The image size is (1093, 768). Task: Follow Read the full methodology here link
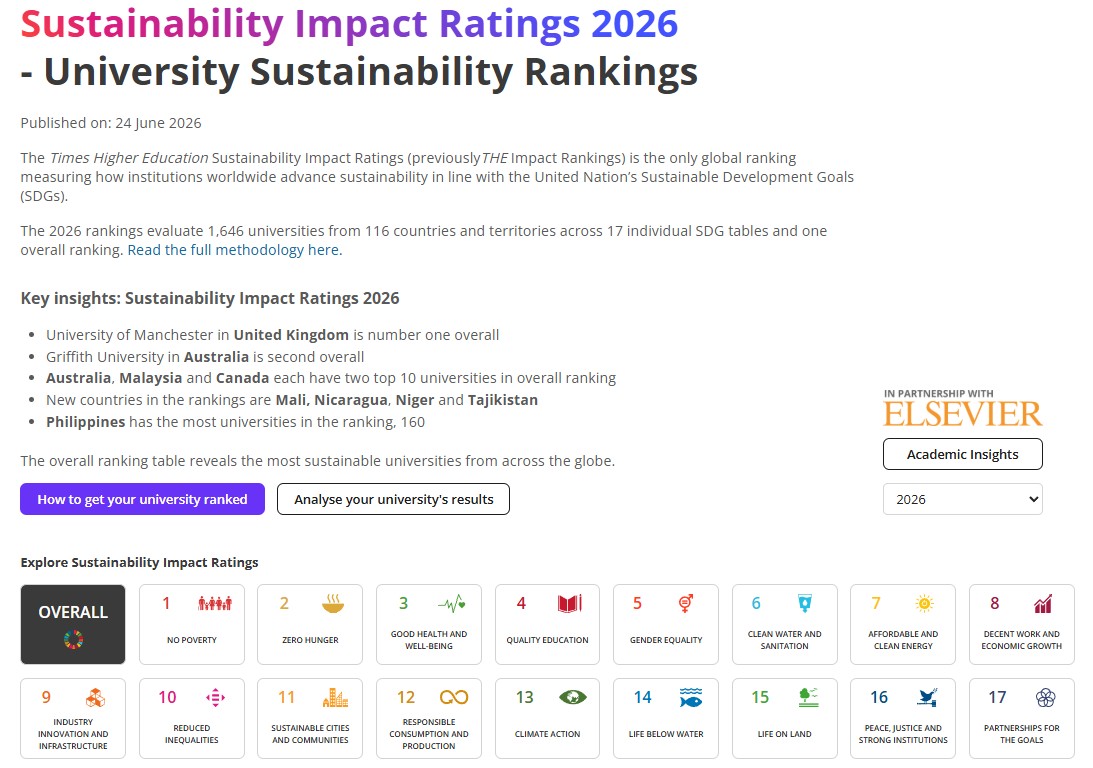pos(235,250)
